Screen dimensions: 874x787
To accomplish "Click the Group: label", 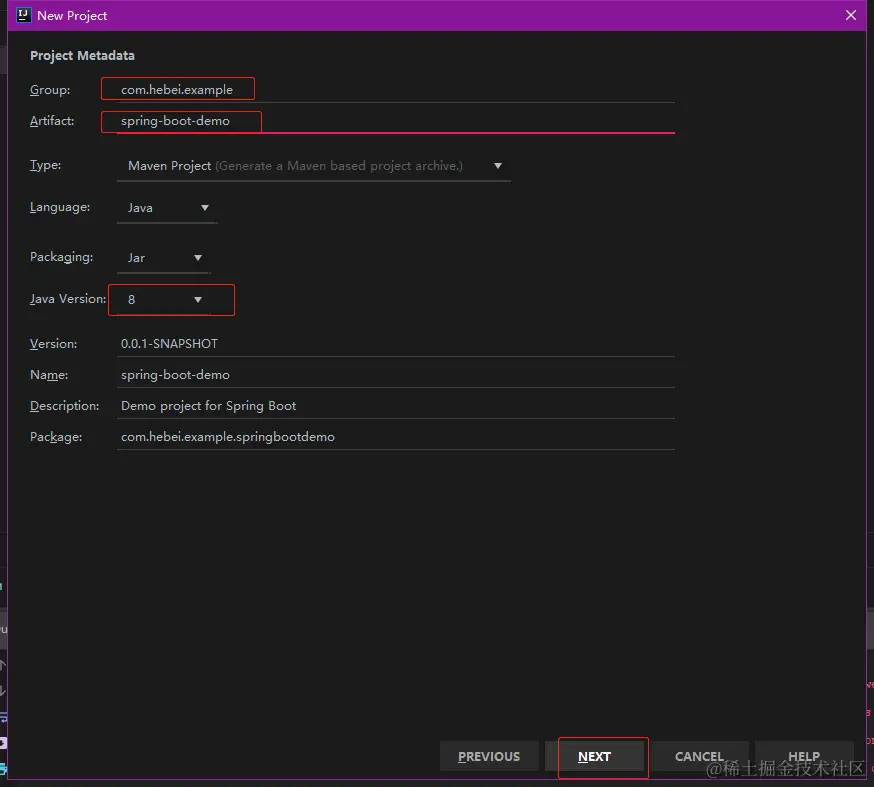I will pos(50,90).
